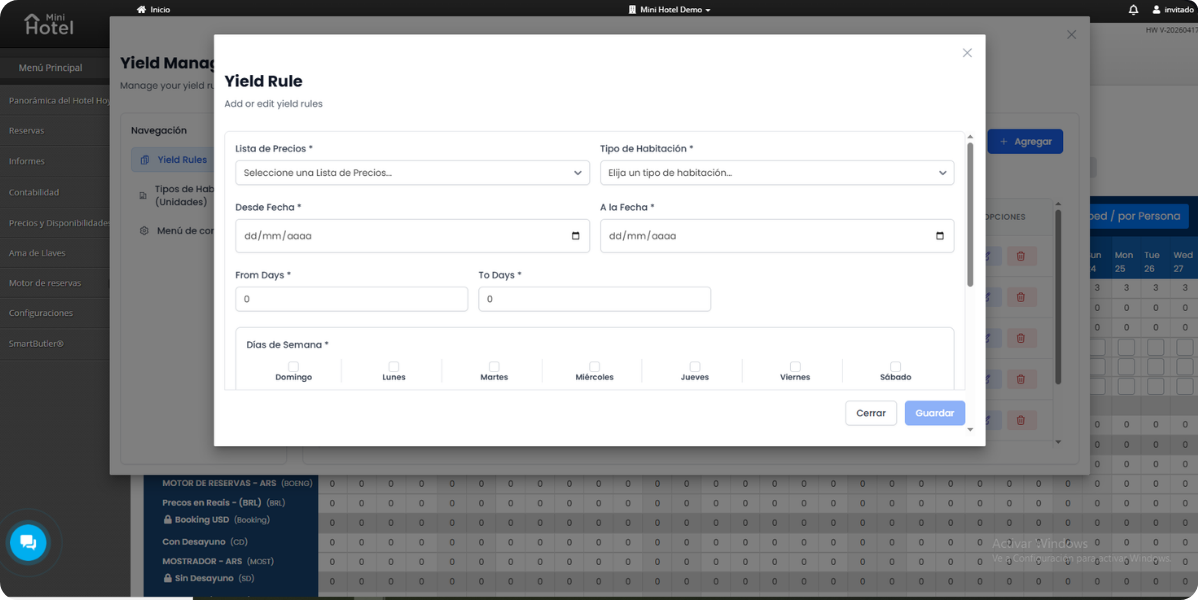Screen dimensions: 1200x600
Task: Click the 'Mon 25' column header
Action: point(1124,262)
